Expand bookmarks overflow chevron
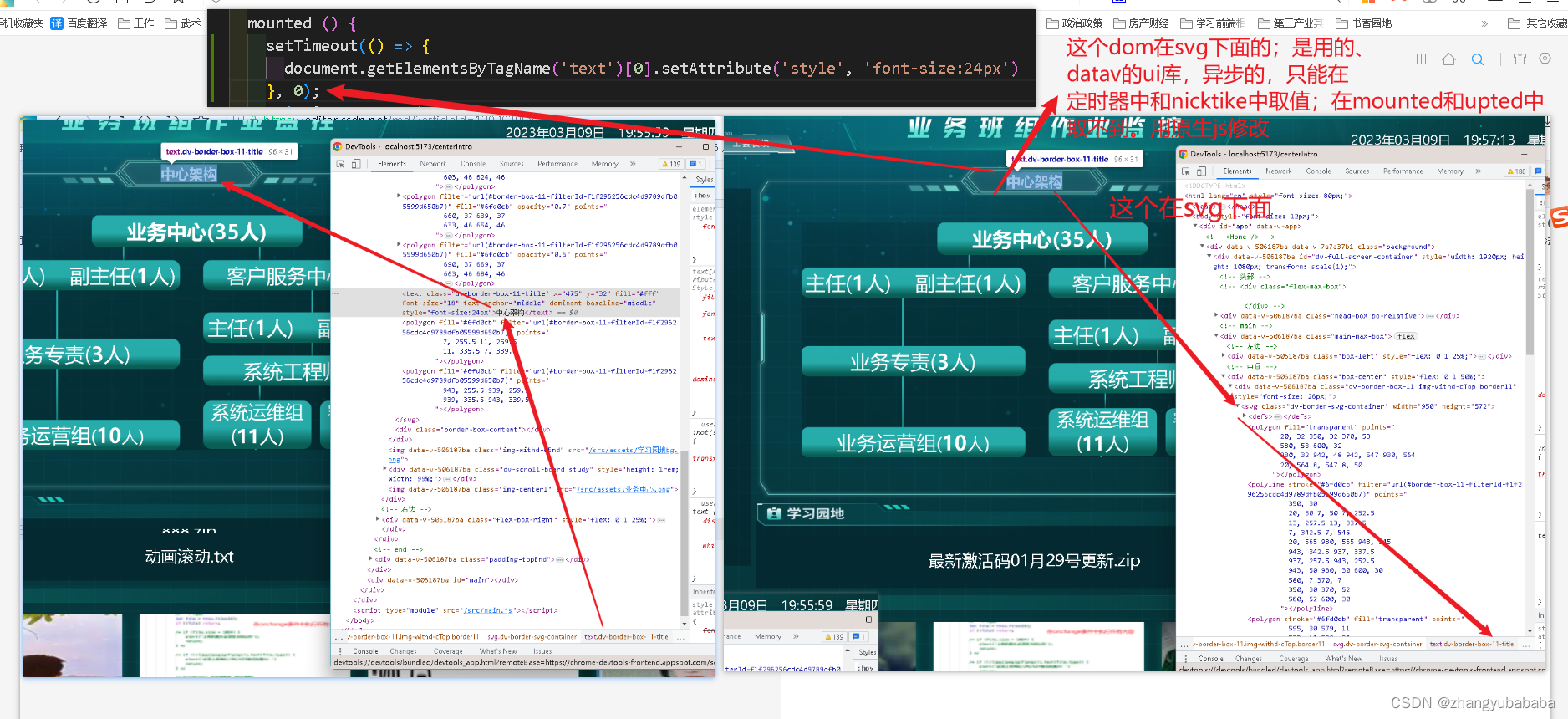 1484,23
